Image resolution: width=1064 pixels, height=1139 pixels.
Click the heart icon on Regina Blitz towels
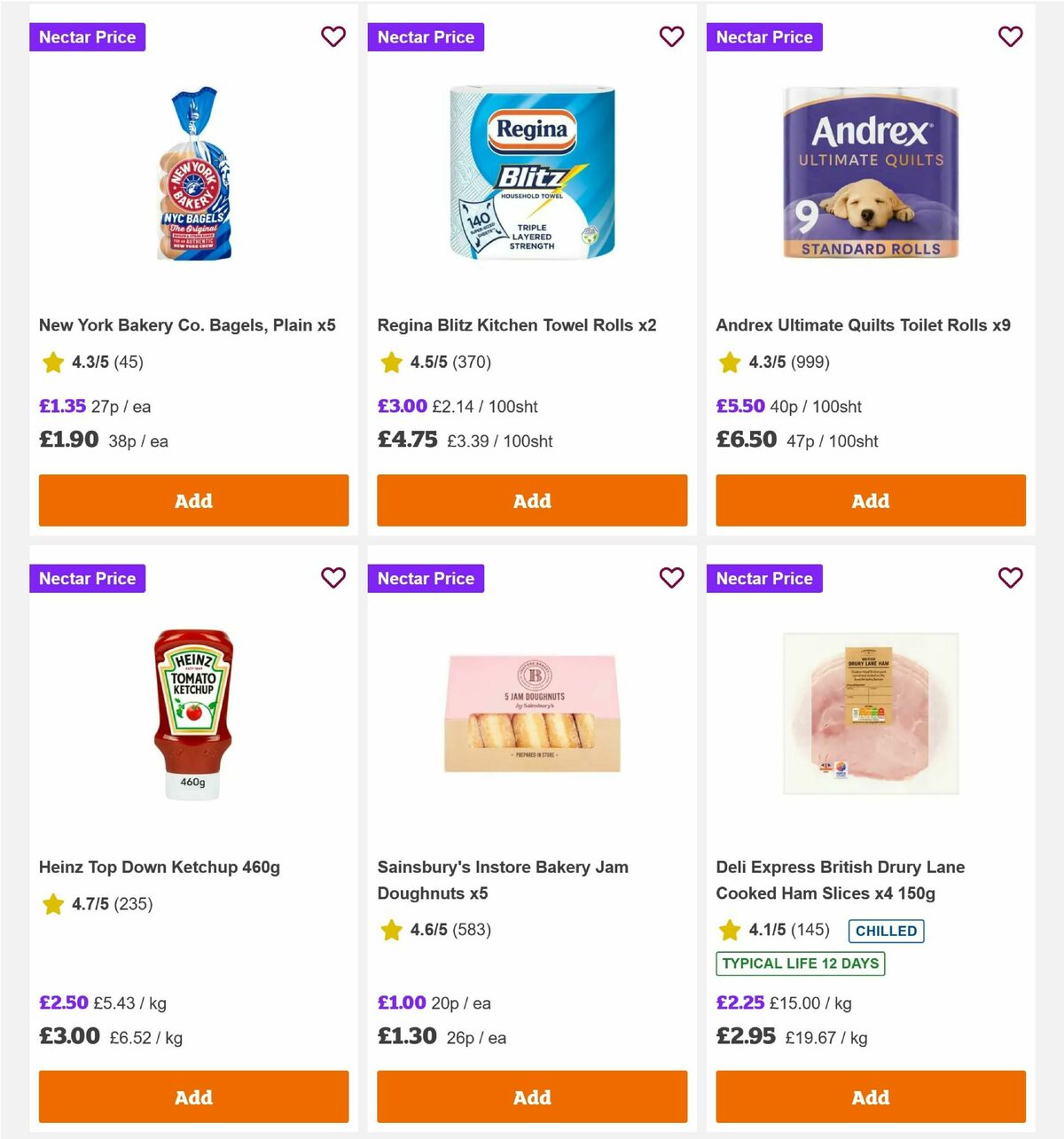click(x=672, y=36)
